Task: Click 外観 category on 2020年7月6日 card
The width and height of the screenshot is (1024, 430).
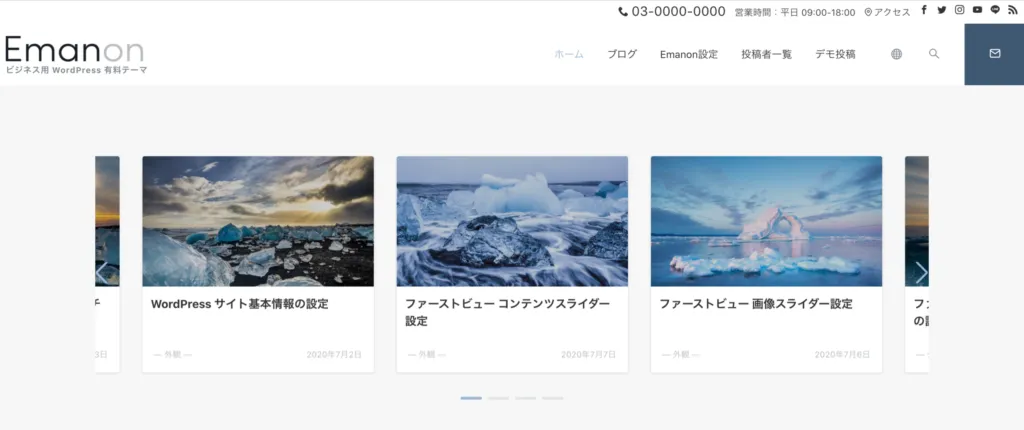Action: point(680,354)
